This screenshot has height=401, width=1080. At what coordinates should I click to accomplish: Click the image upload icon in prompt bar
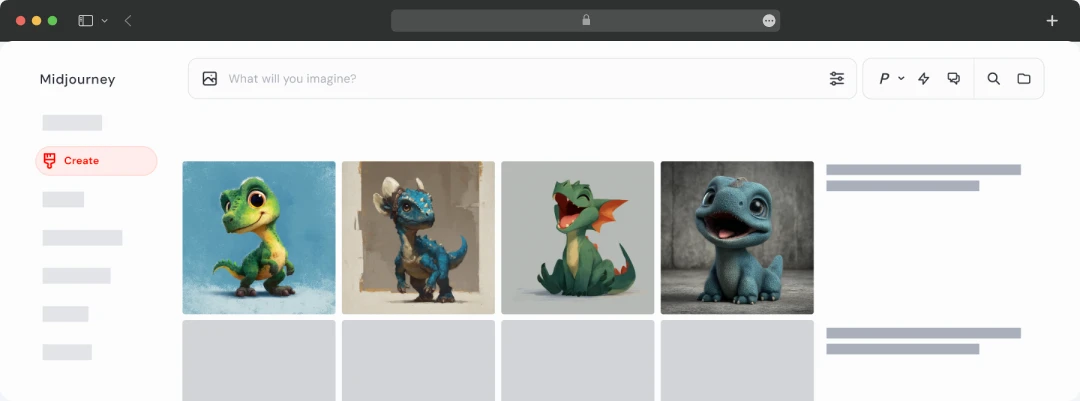coord(210,79)
